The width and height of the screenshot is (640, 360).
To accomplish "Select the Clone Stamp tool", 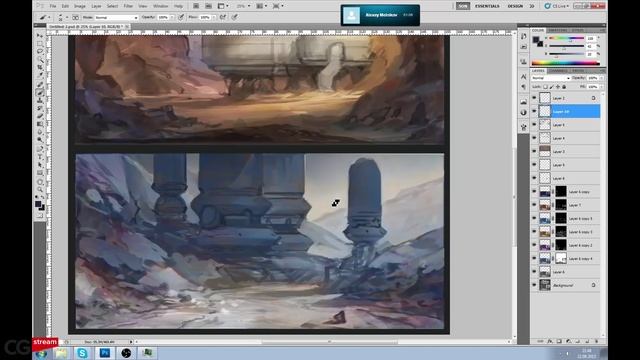I will tap(40, 100).
